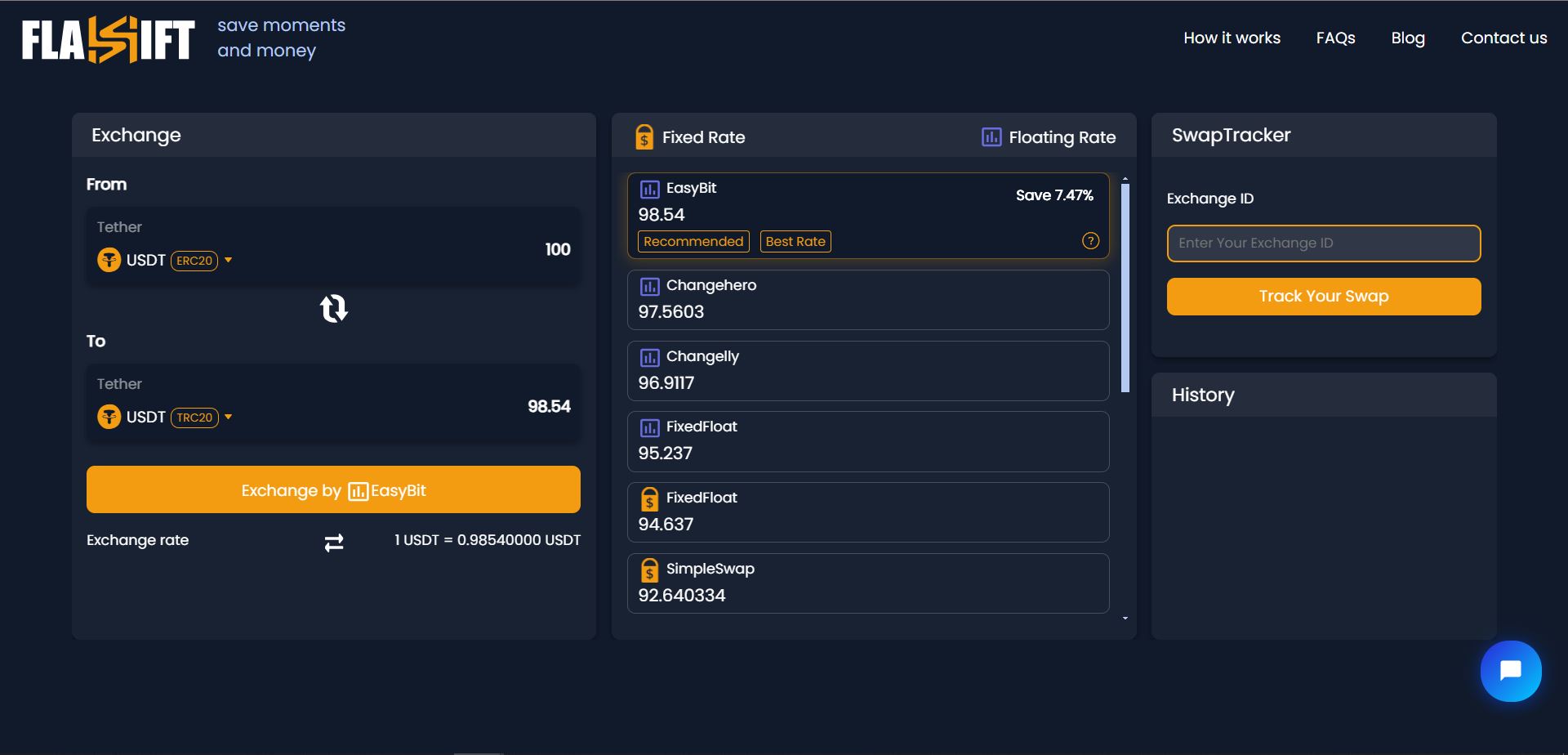The image size is (1568, 755).
Task: Filter by Floating Rate offers
Action: pyautogui.click(x=1049, y=137)
